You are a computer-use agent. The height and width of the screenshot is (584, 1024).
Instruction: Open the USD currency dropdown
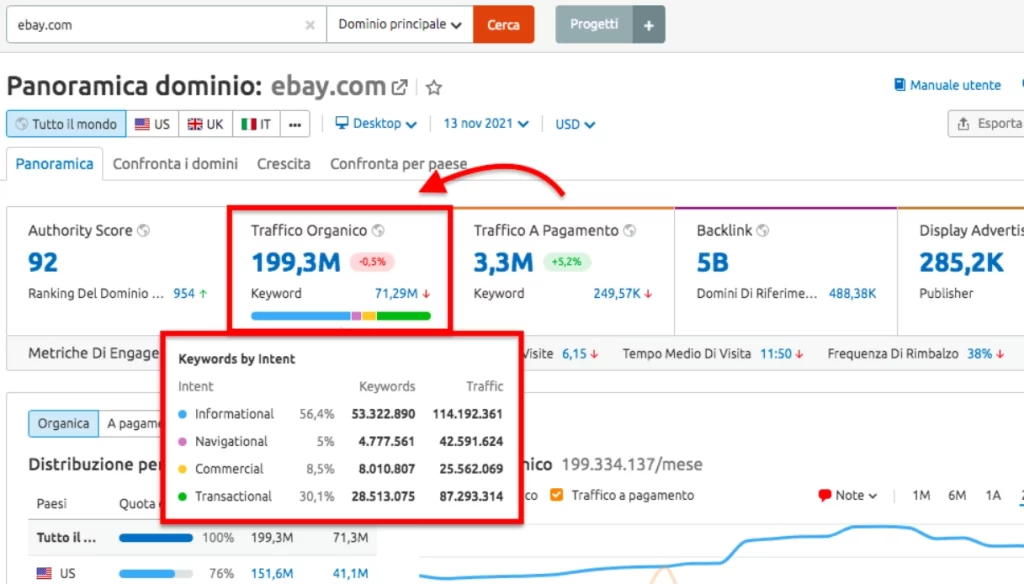tap(572, 123)
